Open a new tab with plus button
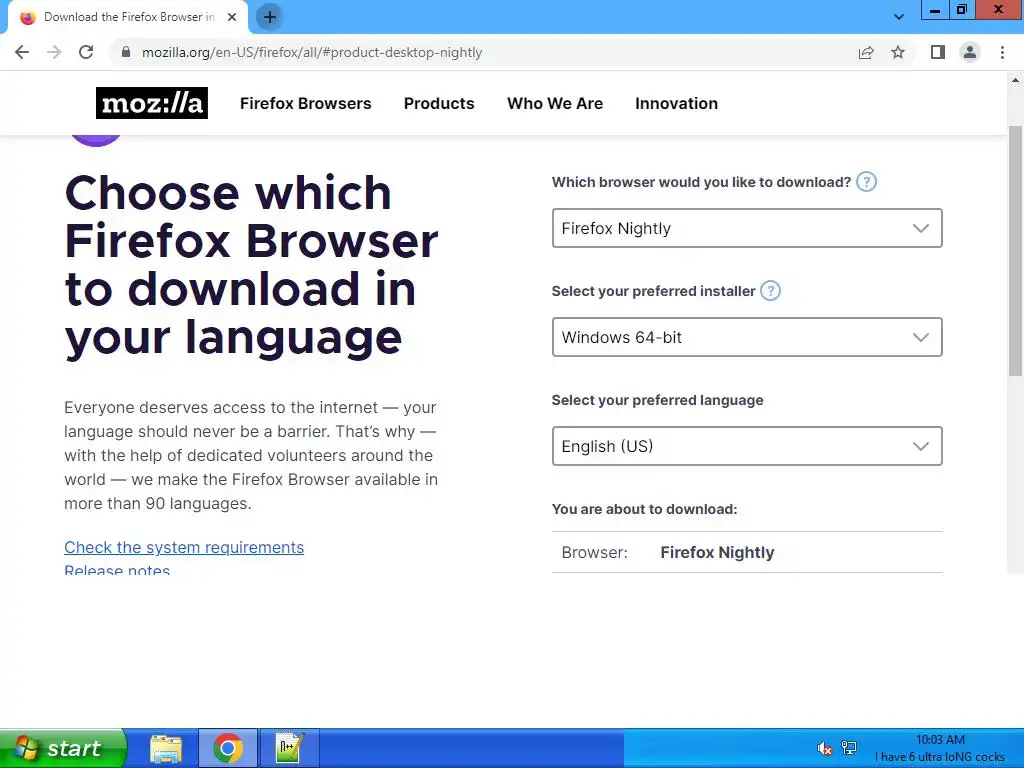1024x768 pixels. [x=269, y=17]
